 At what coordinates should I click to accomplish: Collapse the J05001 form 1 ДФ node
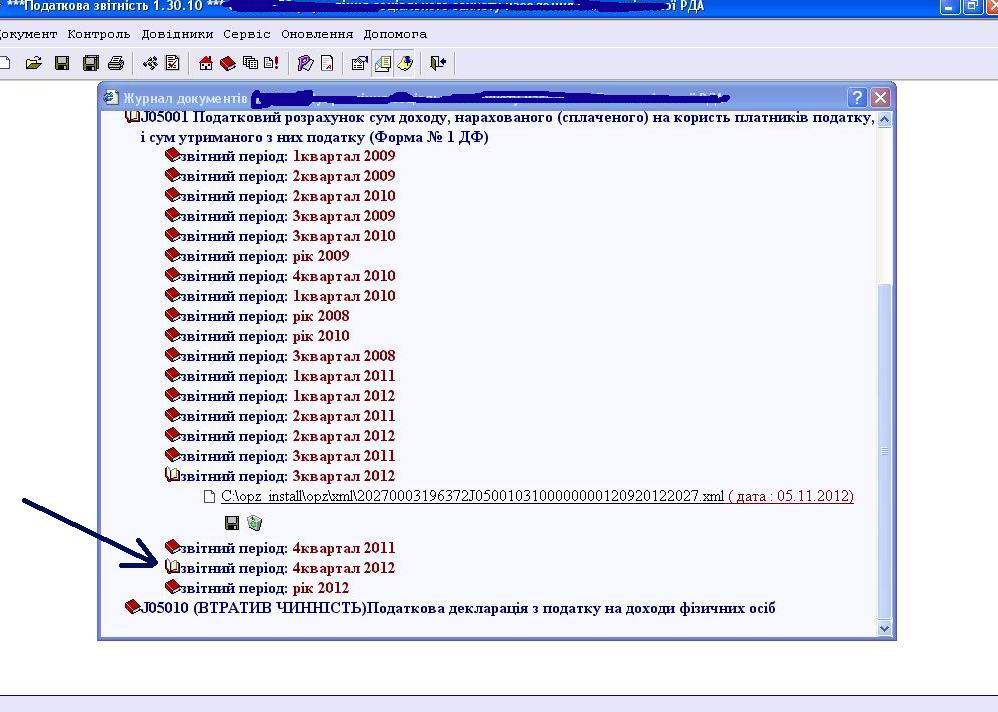pos(132,118)
